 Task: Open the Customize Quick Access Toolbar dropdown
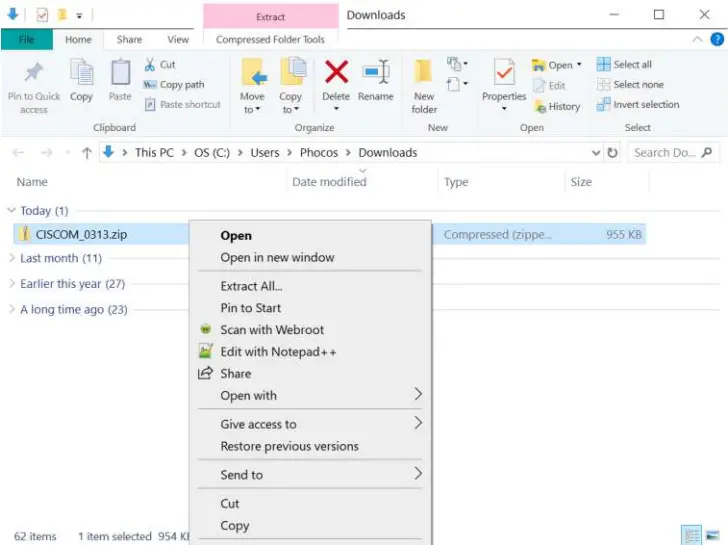(79, 16)
